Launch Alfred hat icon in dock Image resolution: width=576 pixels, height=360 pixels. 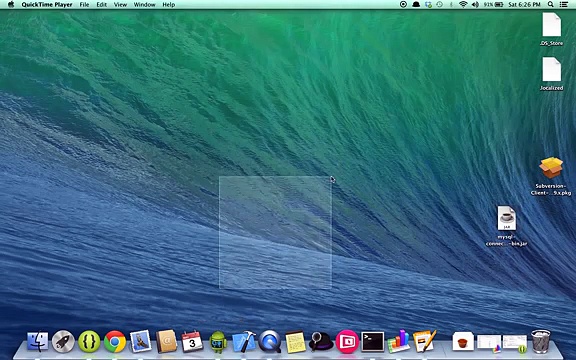(321, 341)
